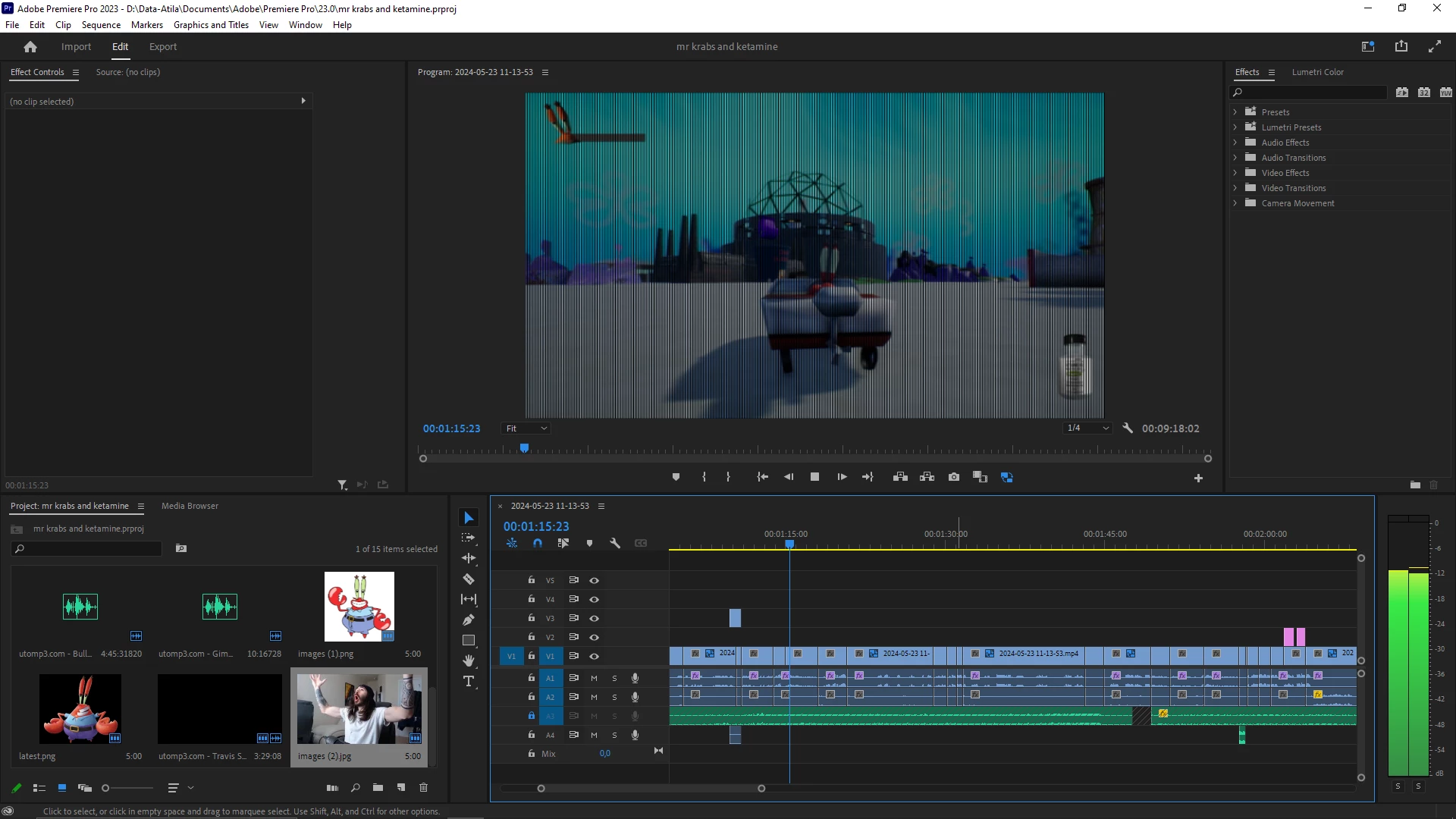Select the Hand tool
The height and width of the screenshot is (819, 1456).
(469, 661)
